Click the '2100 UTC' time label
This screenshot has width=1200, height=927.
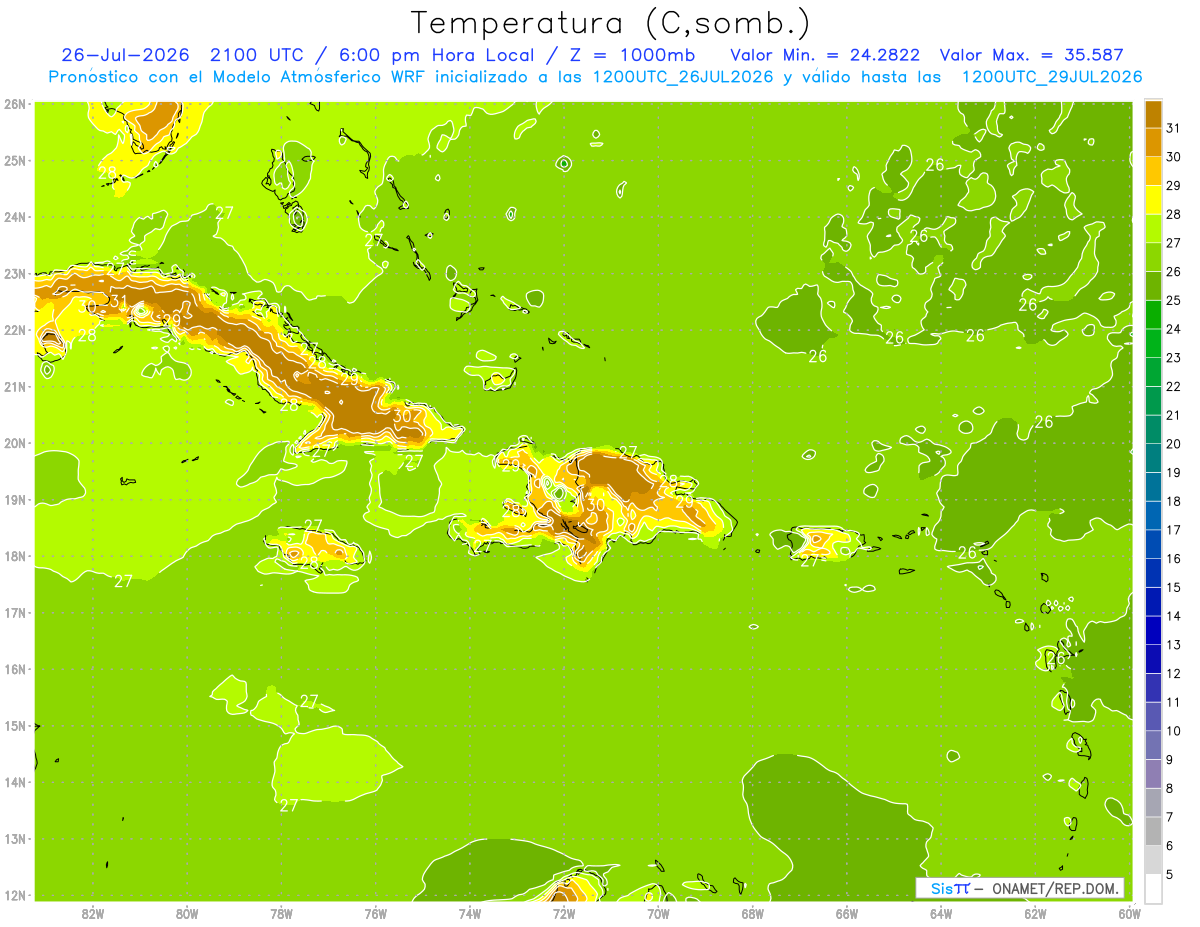point(255,55)
